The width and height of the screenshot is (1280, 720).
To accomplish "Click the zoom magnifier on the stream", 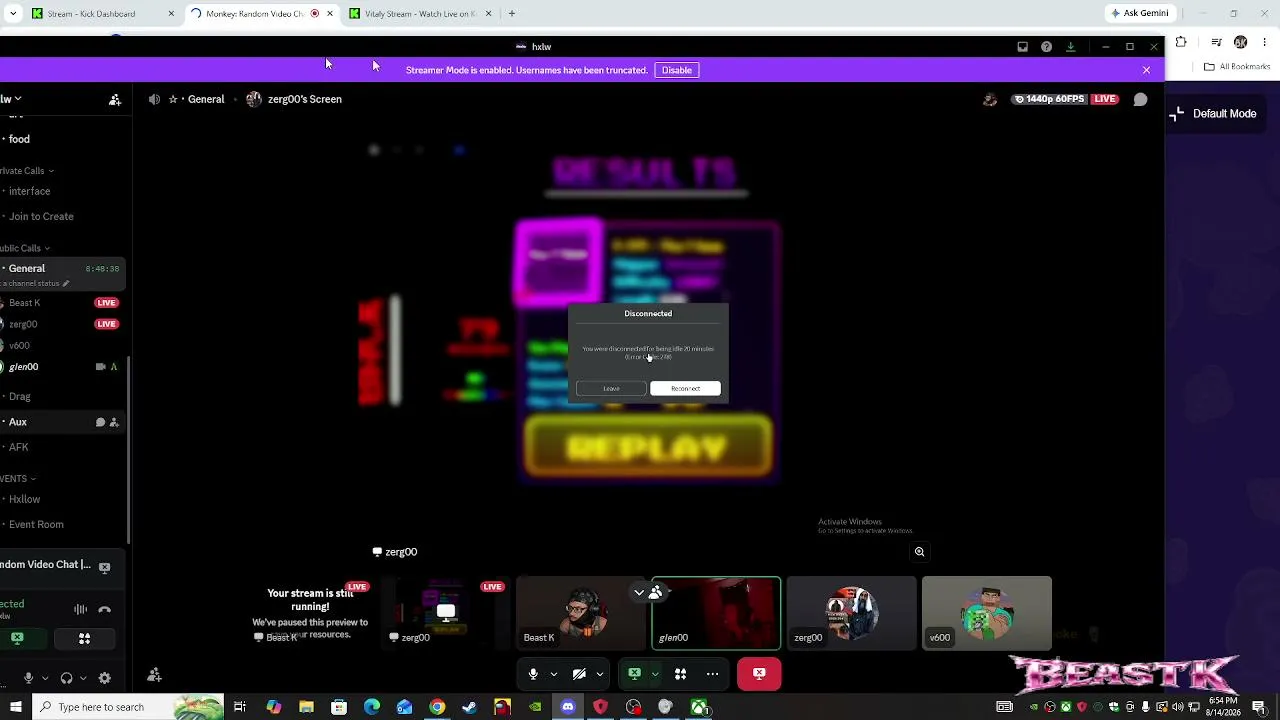I will click(919, 552).
